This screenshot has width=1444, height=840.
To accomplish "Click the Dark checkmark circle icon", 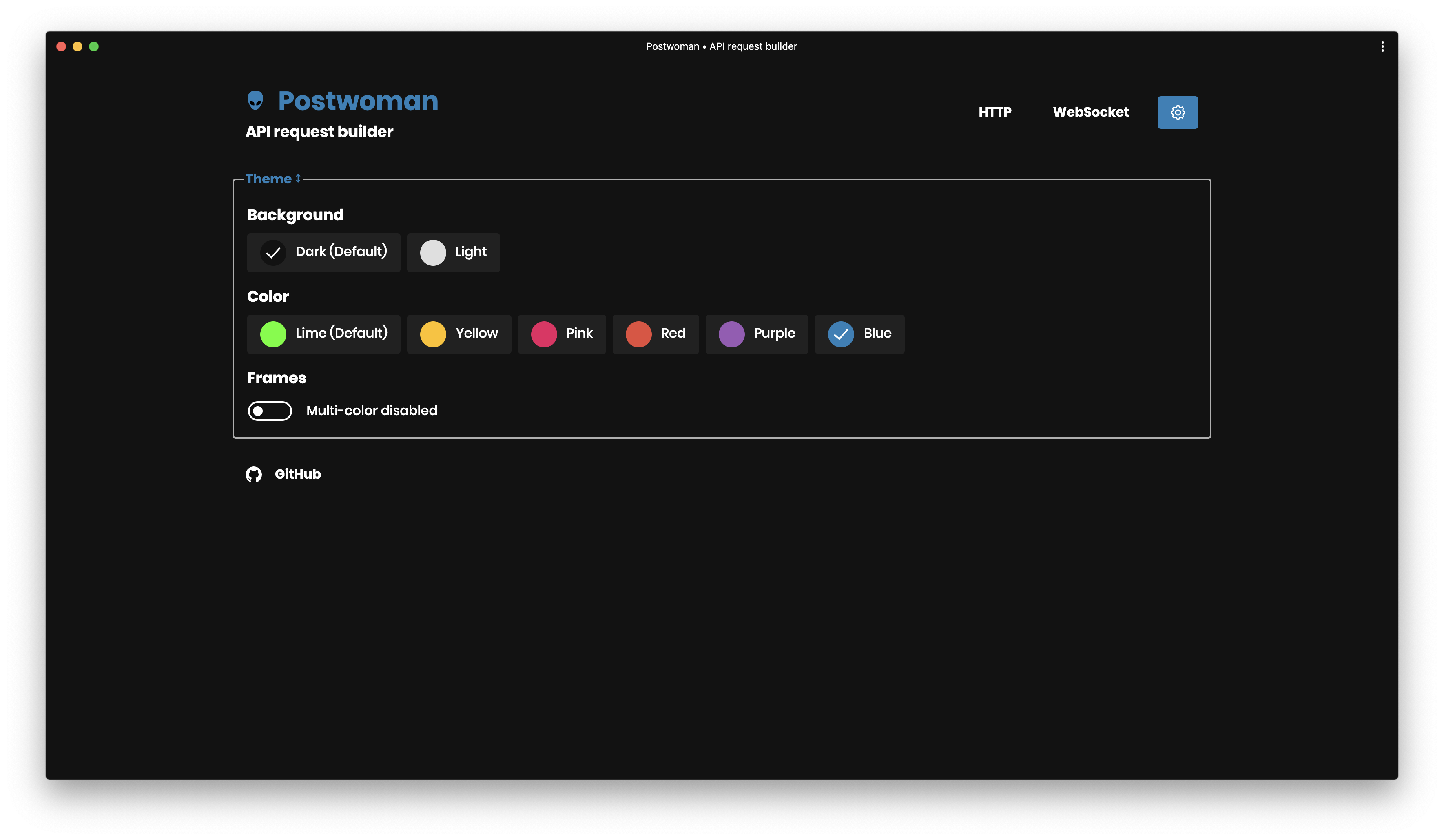I will point(273,253).
